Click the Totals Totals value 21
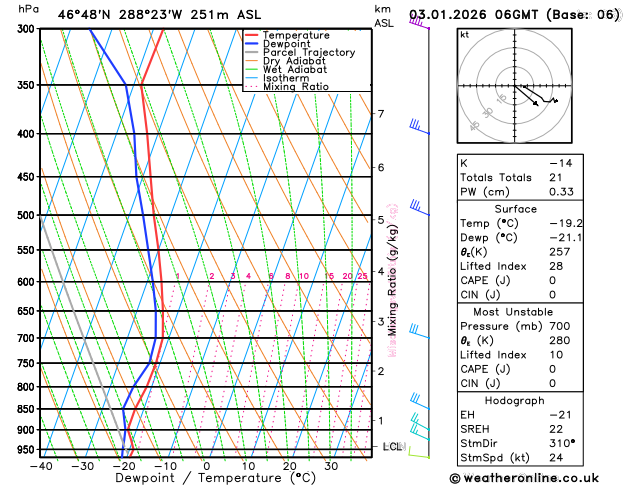 (556, 178)
